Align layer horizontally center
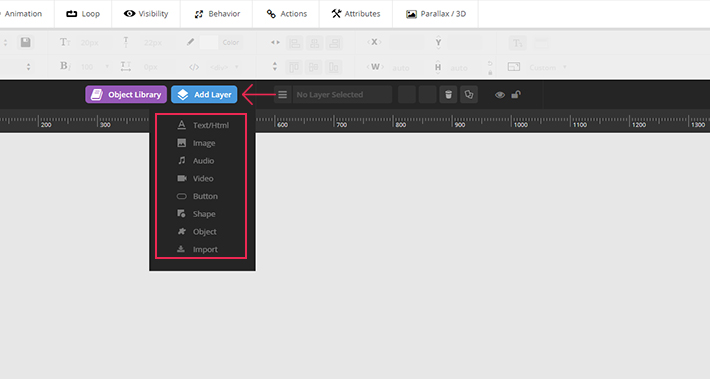Screen dimensions: 710x379 click(314, 43)
